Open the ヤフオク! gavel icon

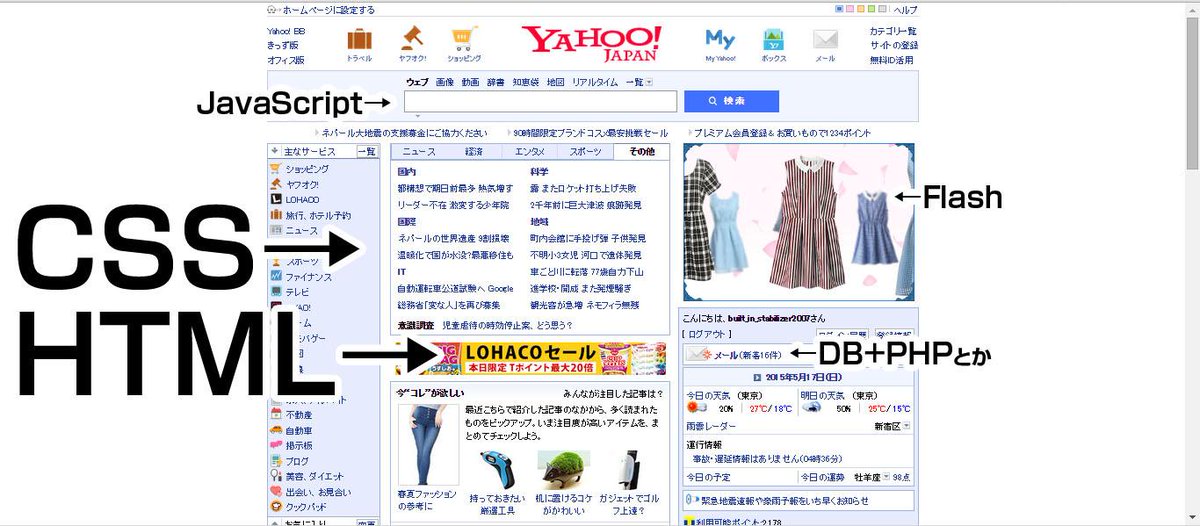[x=413, y=39]
